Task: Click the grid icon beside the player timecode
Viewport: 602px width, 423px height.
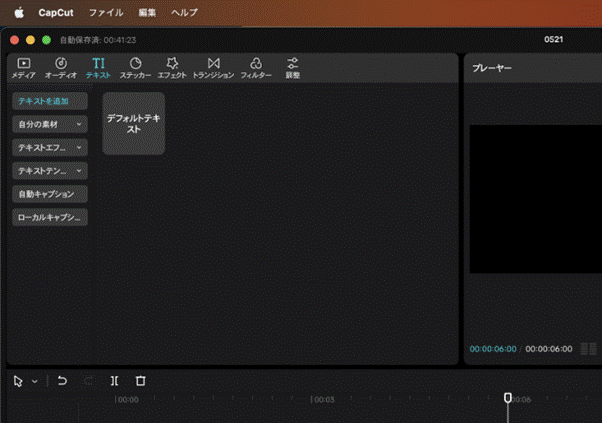Action: [589, 349]
